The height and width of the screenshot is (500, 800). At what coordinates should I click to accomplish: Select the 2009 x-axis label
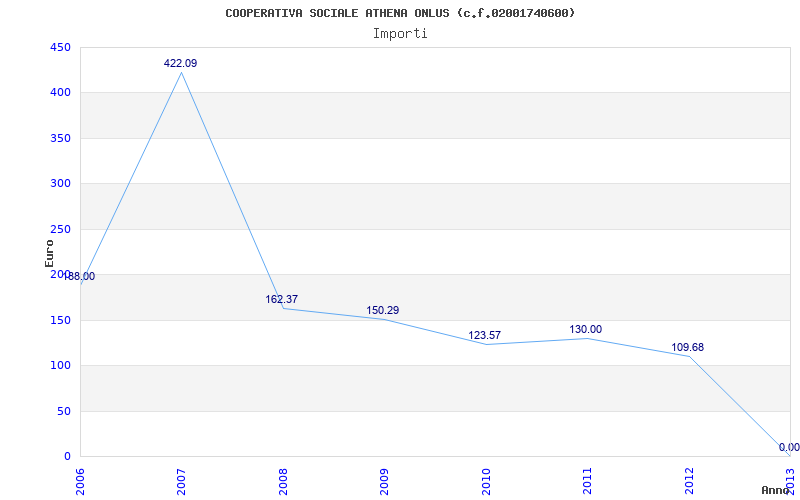tap(385, 482)
